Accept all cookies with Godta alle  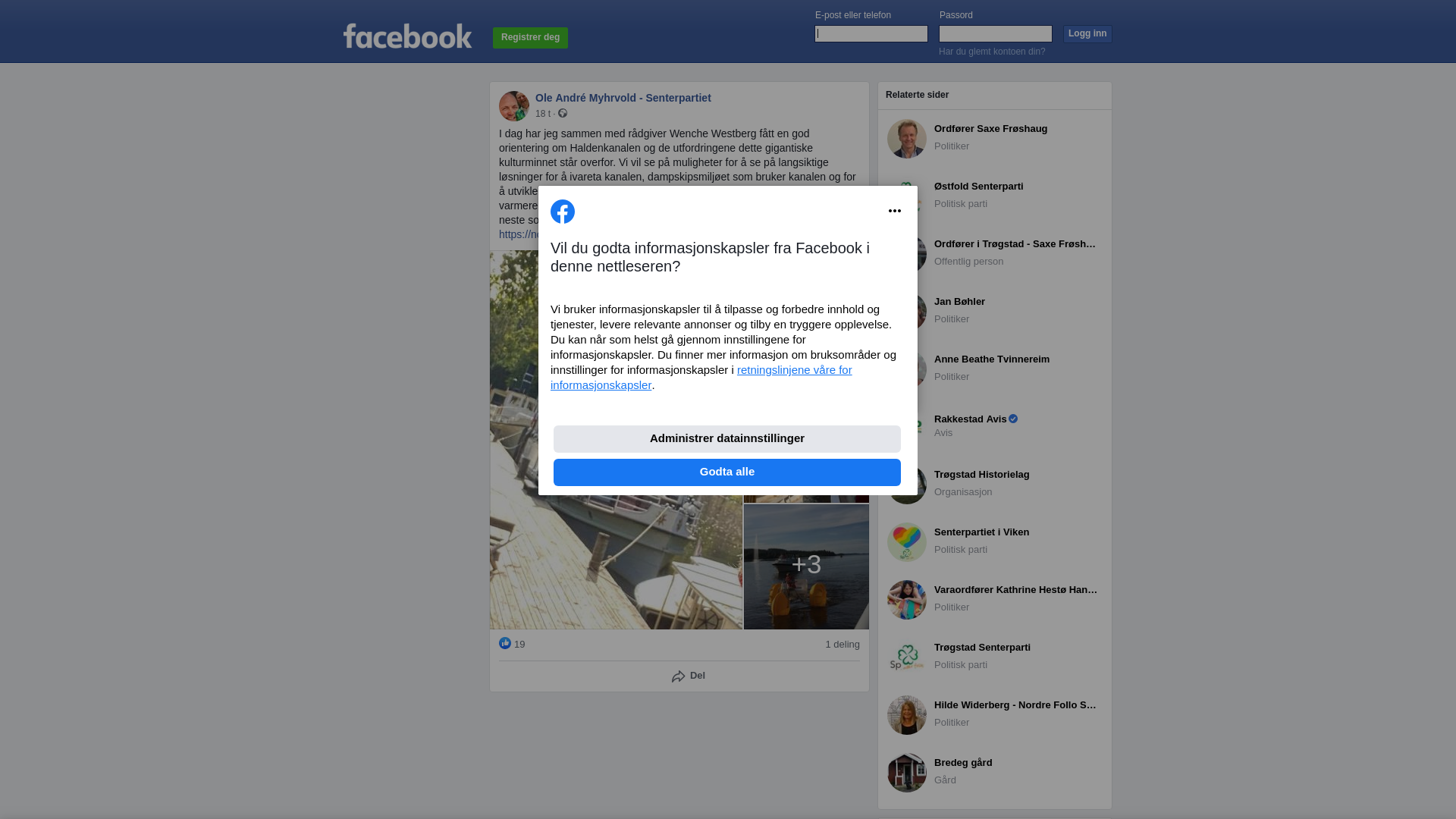tap(727, 472)
